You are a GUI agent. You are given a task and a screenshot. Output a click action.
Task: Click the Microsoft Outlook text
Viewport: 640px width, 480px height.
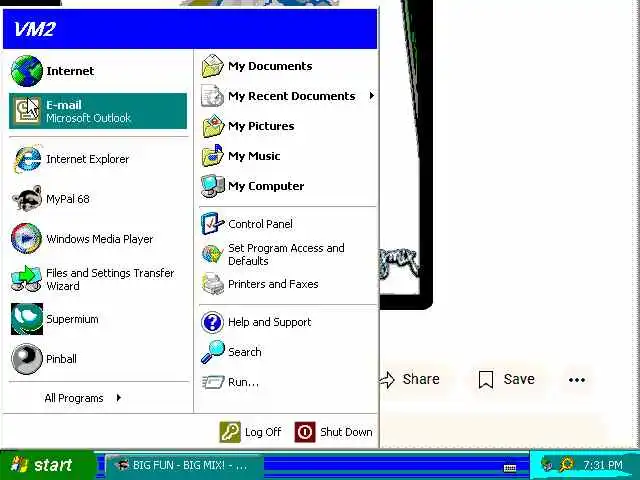[88, 118]
